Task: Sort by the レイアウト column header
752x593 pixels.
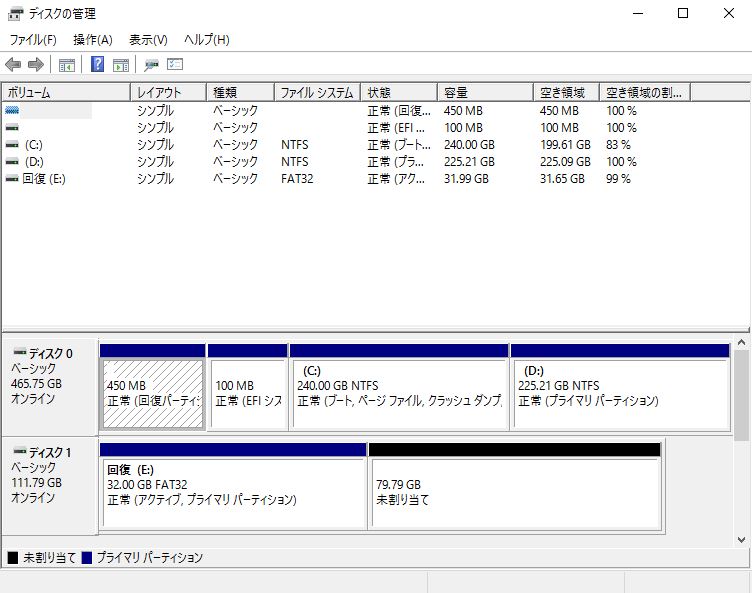Action: pos(168,92)
